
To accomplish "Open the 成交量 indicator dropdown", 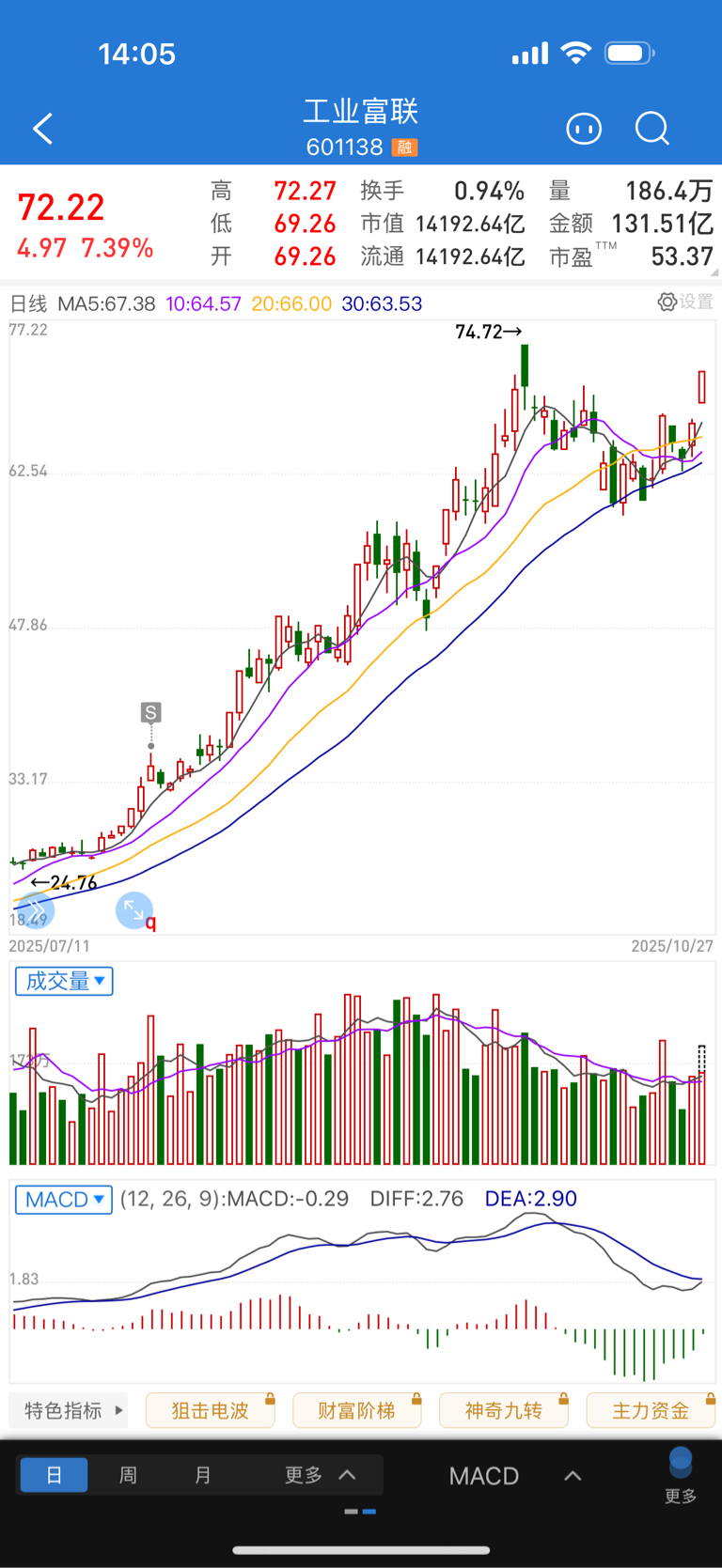I will (64, 981).
